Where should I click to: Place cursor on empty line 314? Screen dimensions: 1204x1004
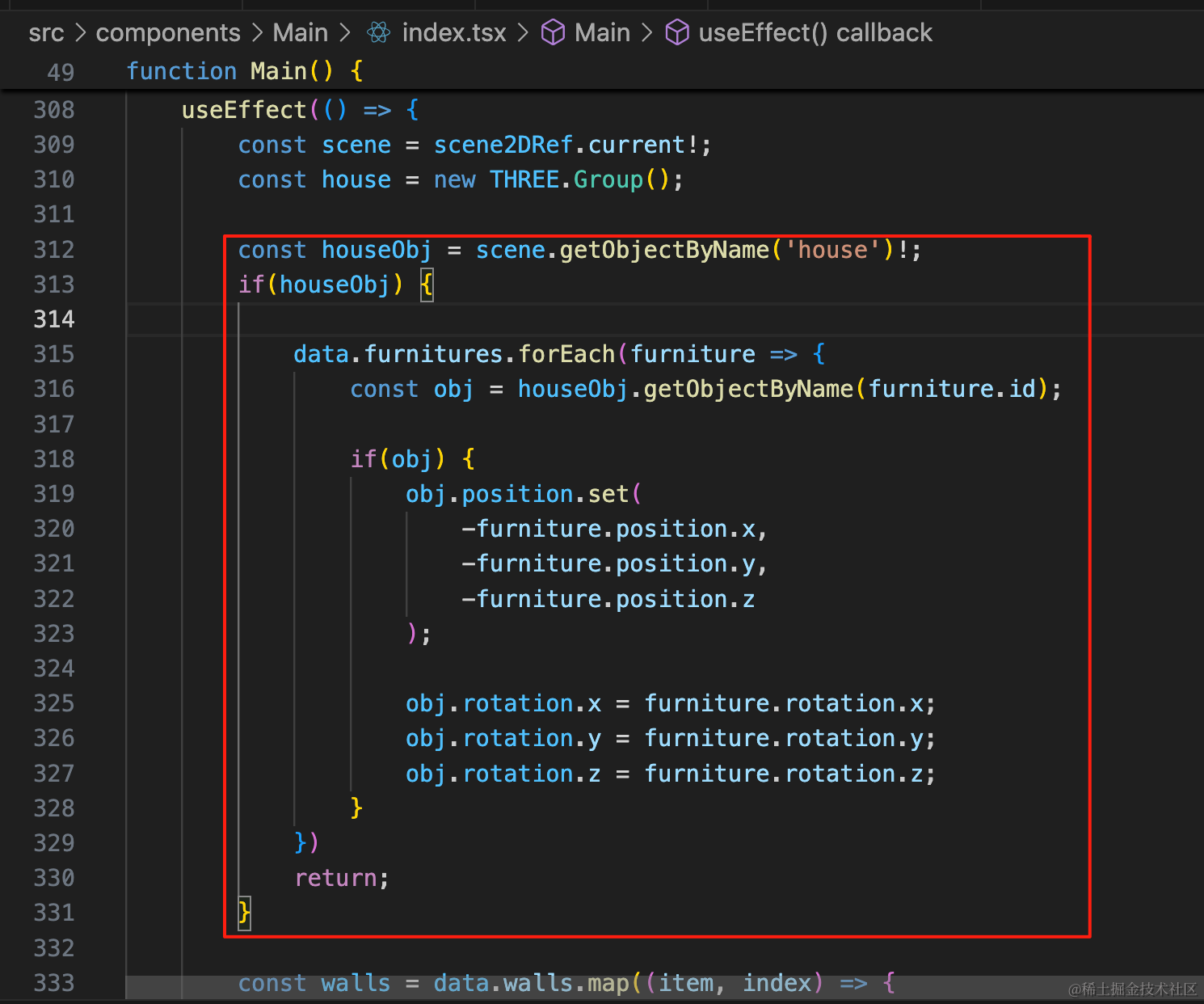tap(664, 319)
